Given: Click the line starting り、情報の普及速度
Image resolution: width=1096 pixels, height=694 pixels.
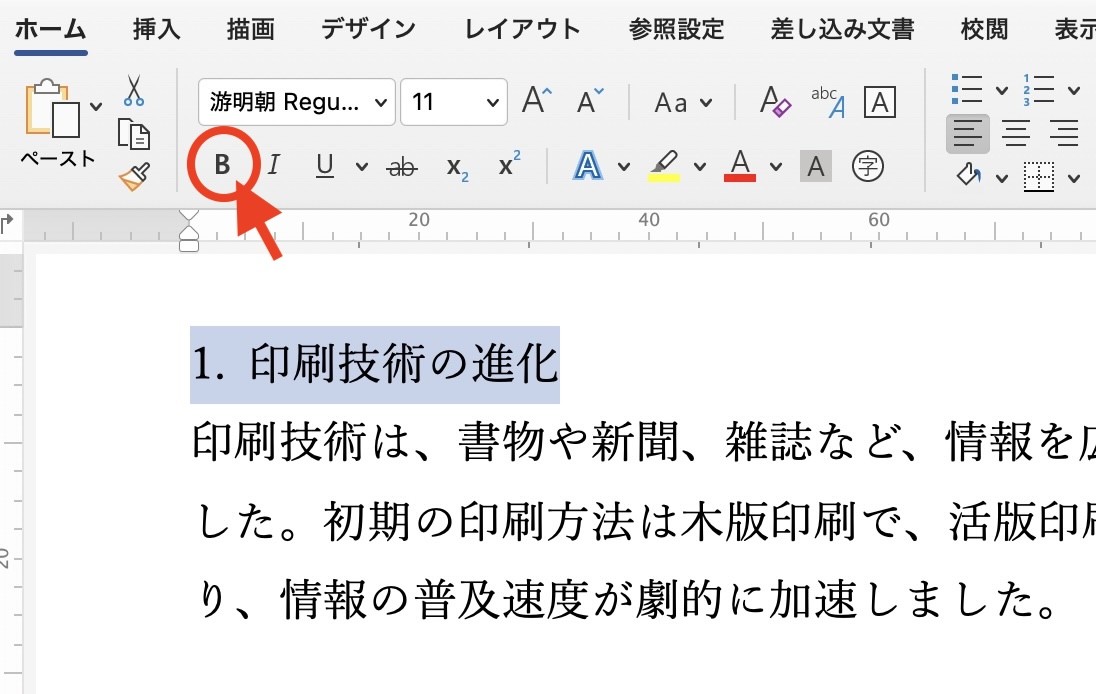Looking at the screenshot, I should [627, 600].
